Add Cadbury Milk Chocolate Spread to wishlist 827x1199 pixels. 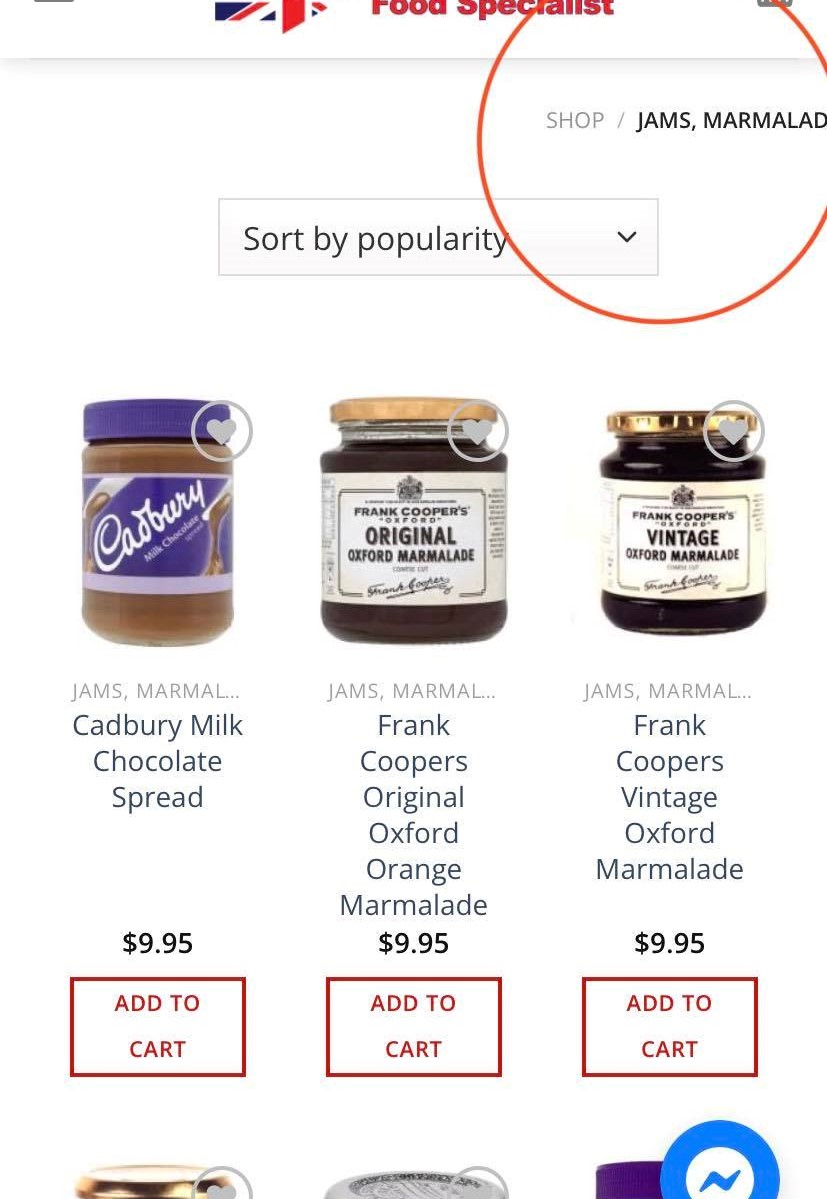(x=221, y=431)
